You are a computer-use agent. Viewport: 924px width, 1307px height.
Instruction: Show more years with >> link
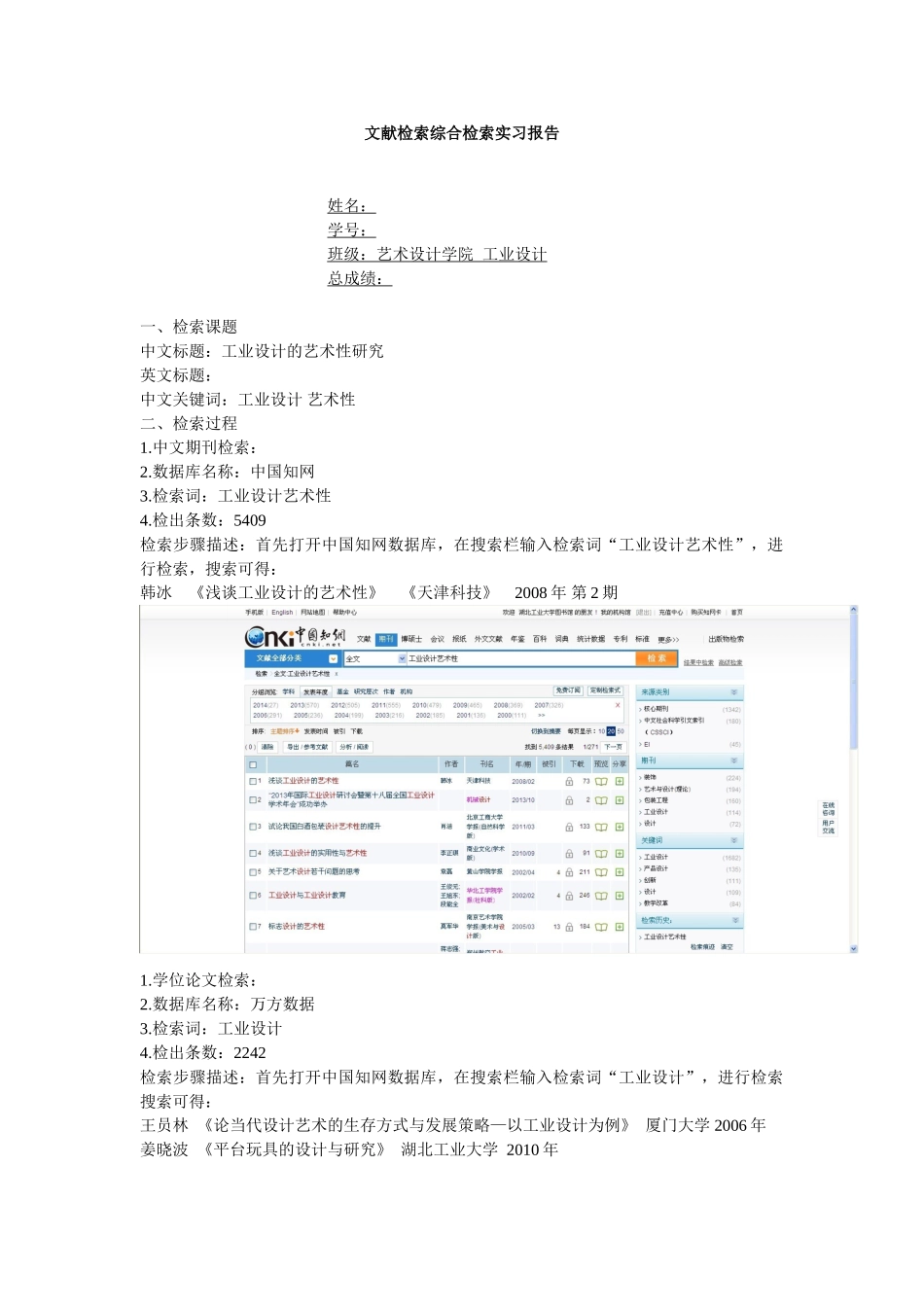coord(542,715)
